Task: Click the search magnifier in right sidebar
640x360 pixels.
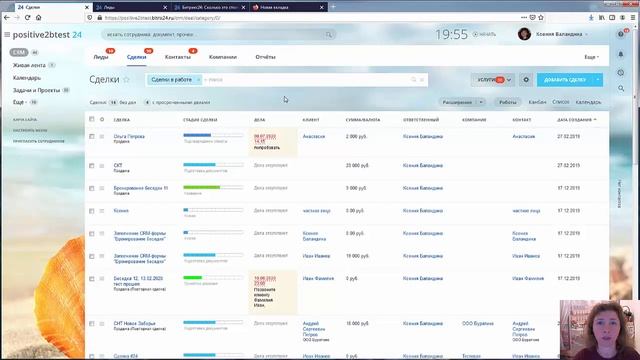Action: (x=621, y=88)
